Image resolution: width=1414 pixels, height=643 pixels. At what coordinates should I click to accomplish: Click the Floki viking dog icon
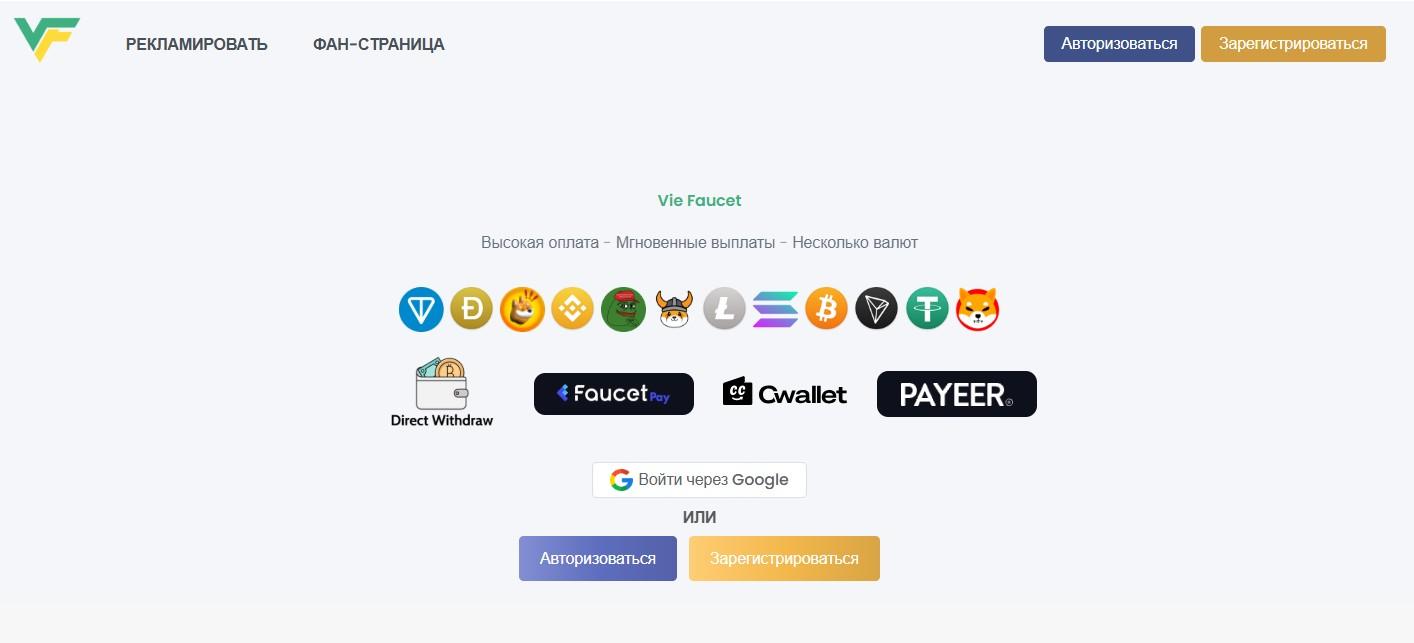click(674, 309)
